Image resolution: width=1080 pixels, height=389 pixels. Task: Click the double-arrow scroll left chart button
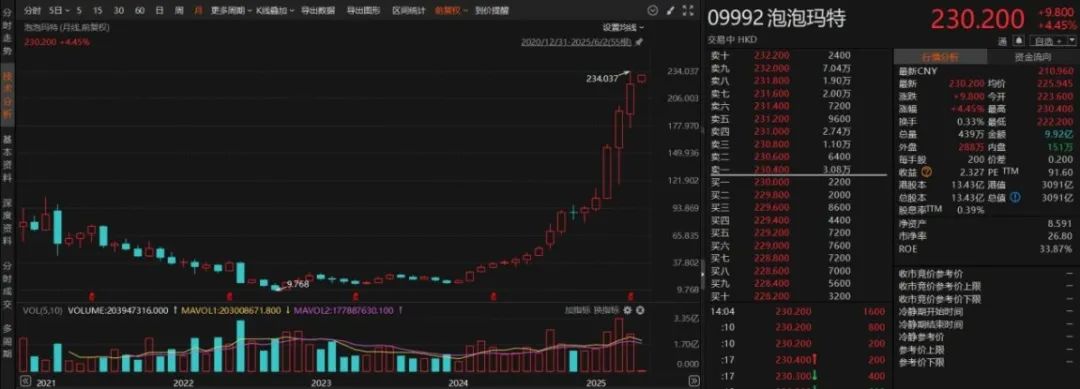pyautogui.click(x=26, y=380)
